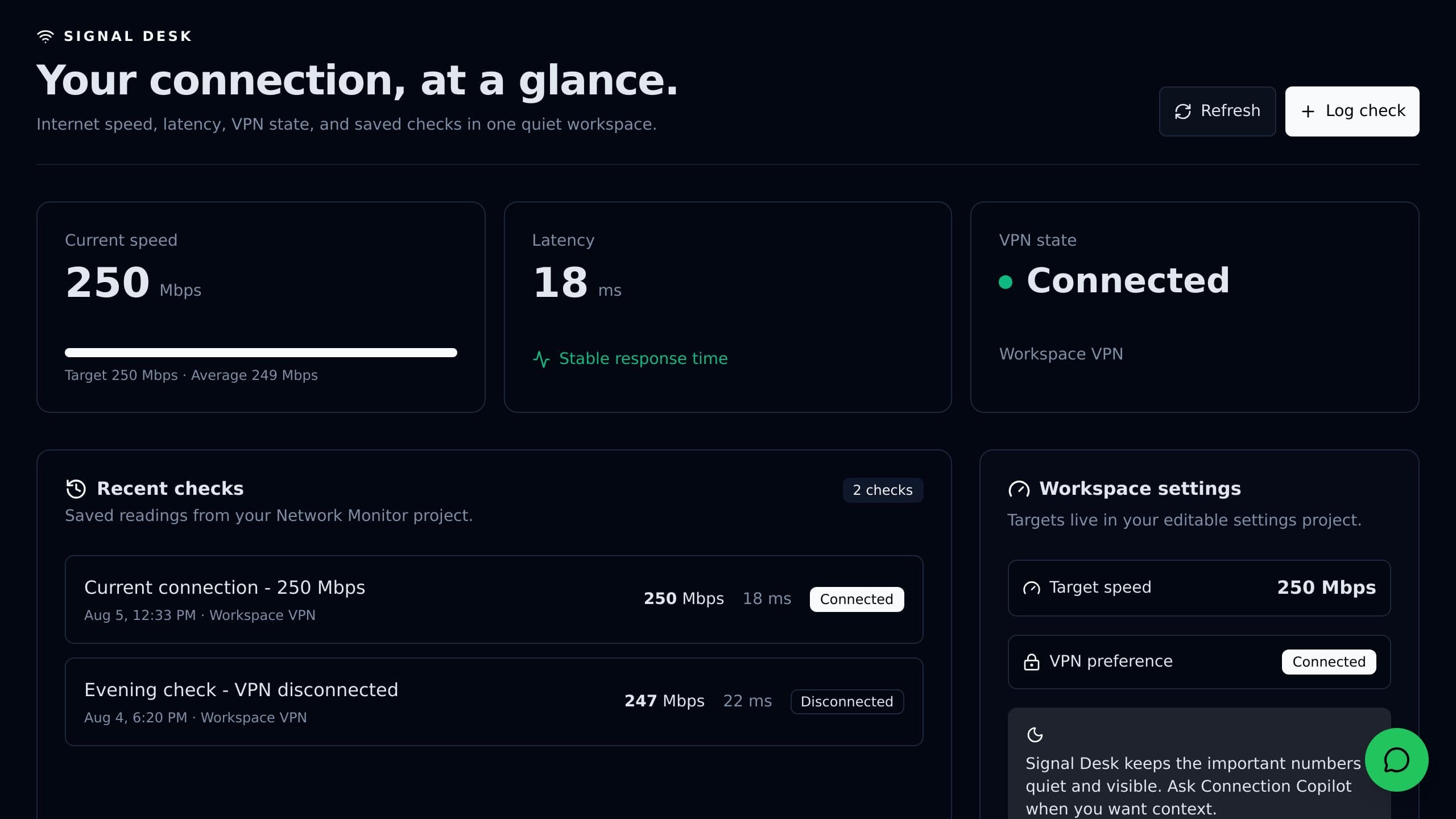
Task: Click 'Targets live in your editable settings project.'
Action: click(1184, 520)
